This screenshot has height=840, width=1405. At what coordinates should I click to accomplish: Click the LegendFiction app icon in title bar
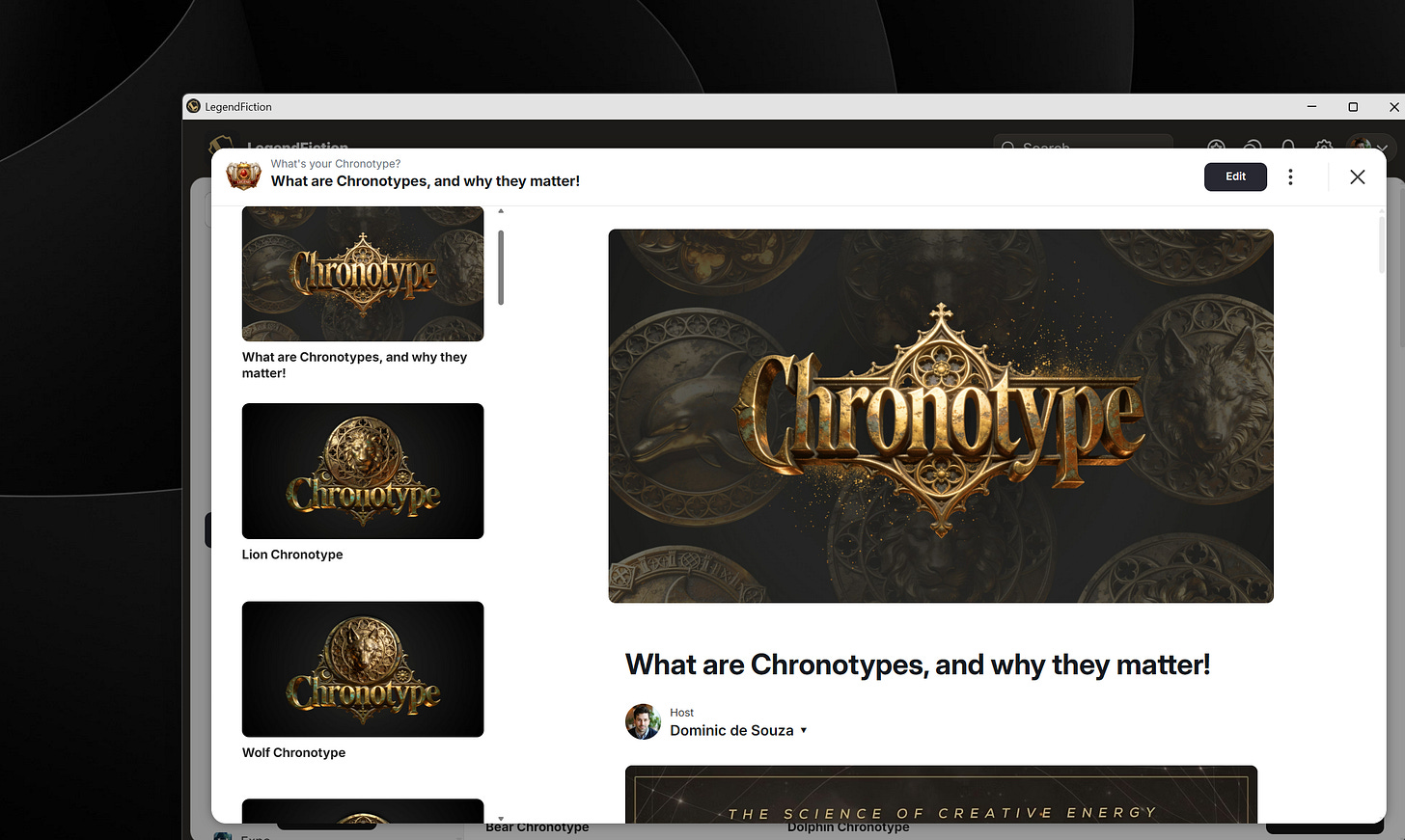pos(193,106)
